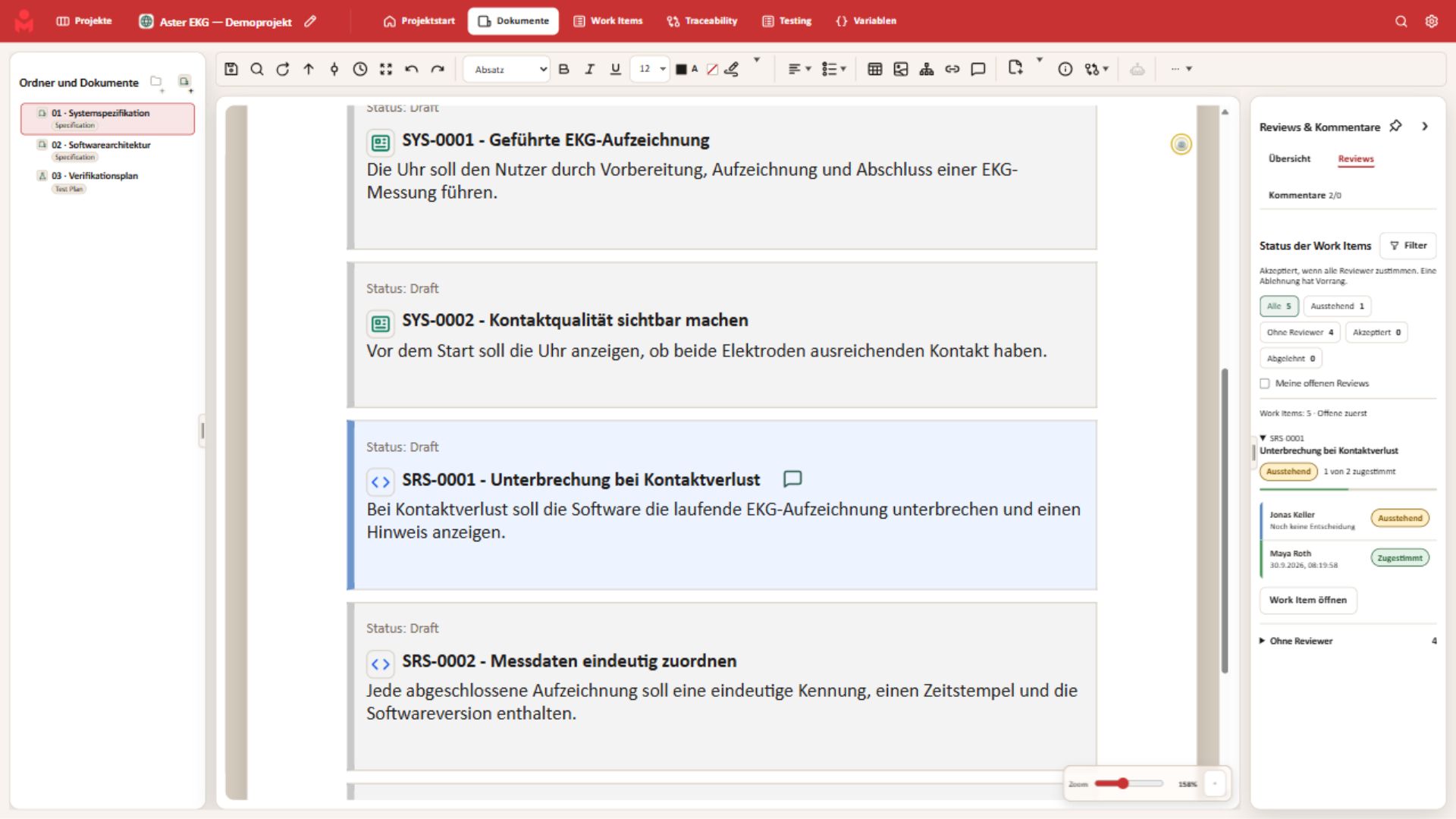Open the font size 12 dropdown
Screen dimensions: 1456x819
(650, 69)
